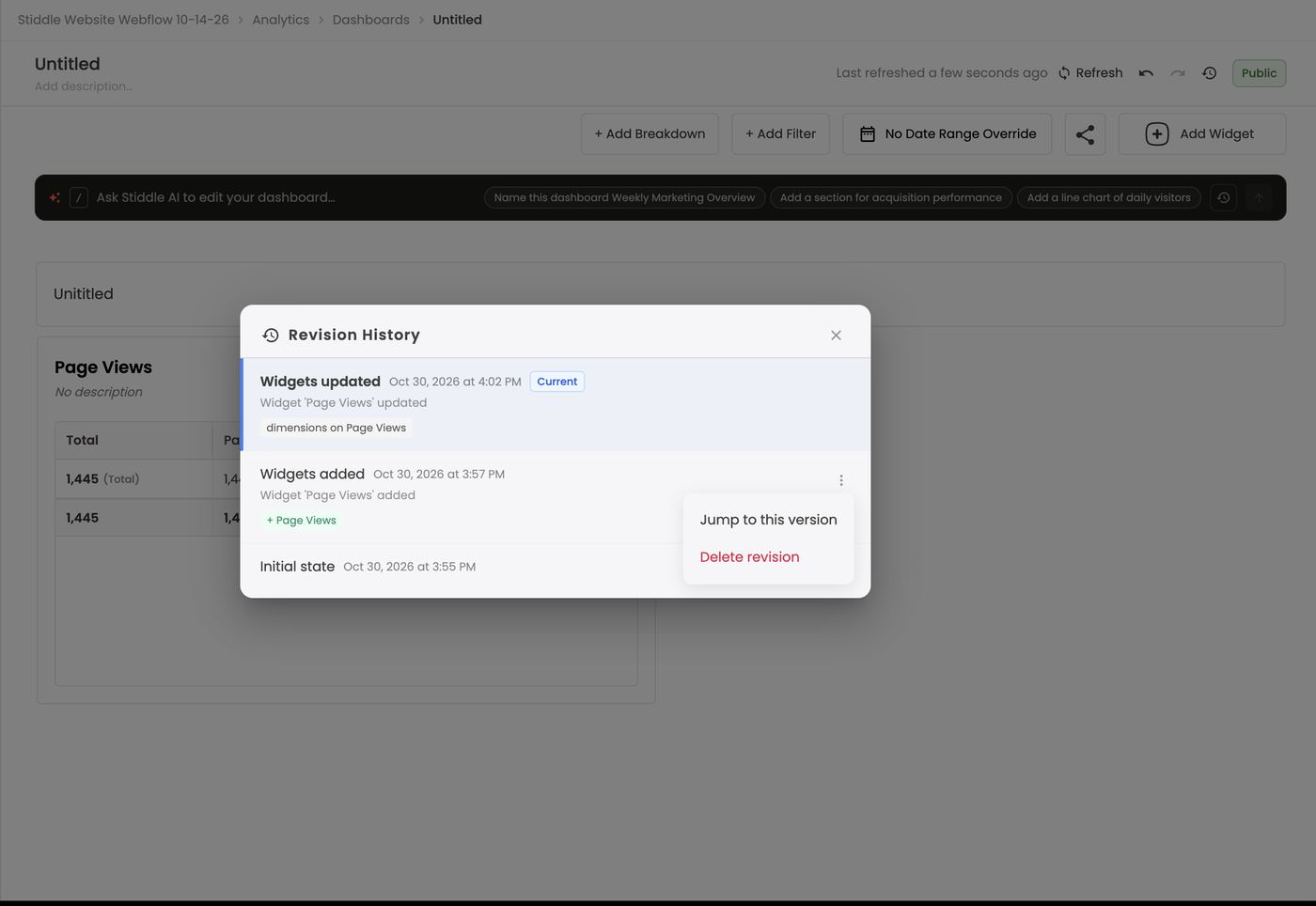
Task: Select suggestion Add a line chart of daily visitors
Action: point(1108,197)
